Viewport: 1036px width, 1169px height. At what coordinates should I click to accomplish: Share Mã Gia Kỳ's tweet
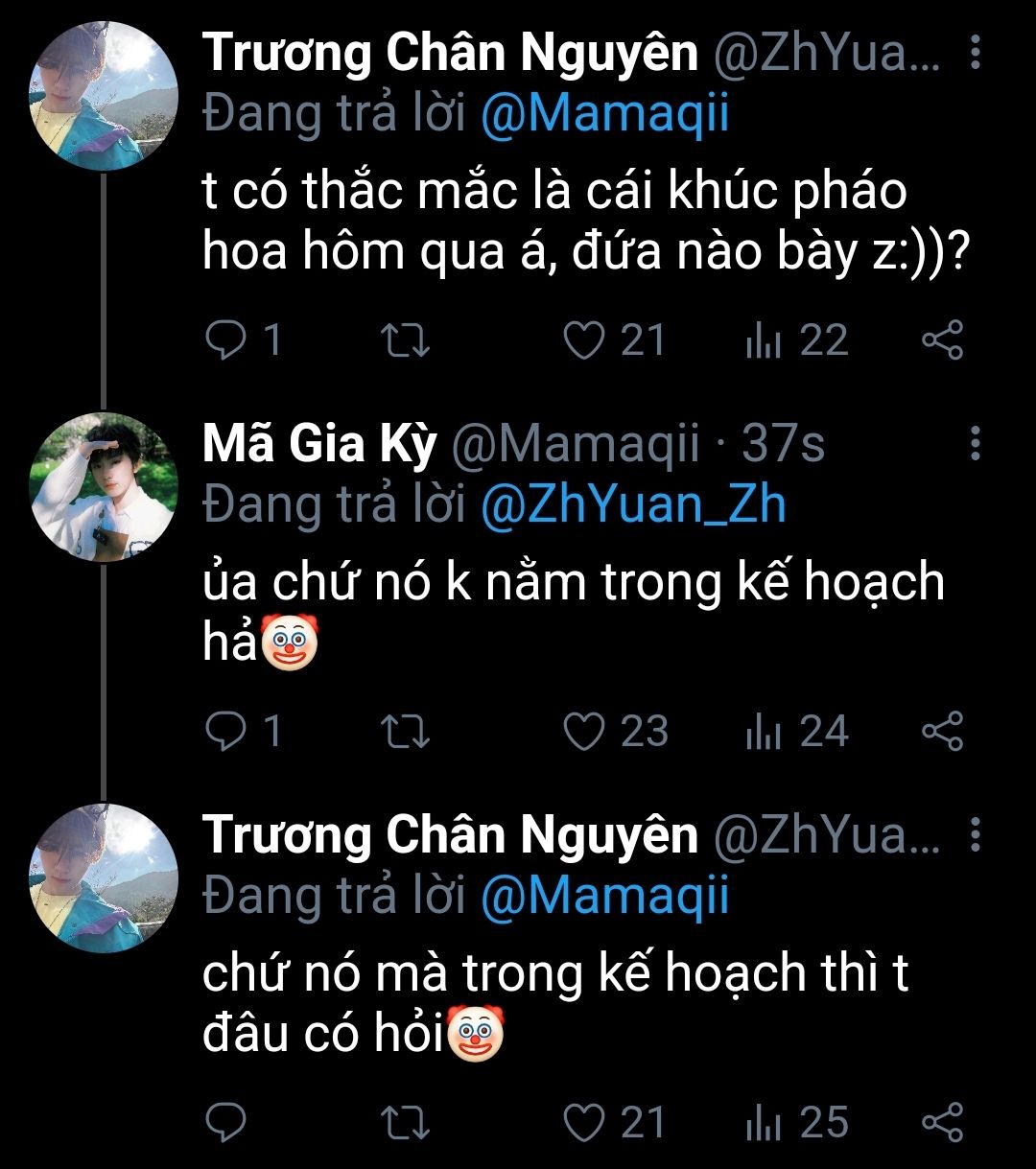941,732
